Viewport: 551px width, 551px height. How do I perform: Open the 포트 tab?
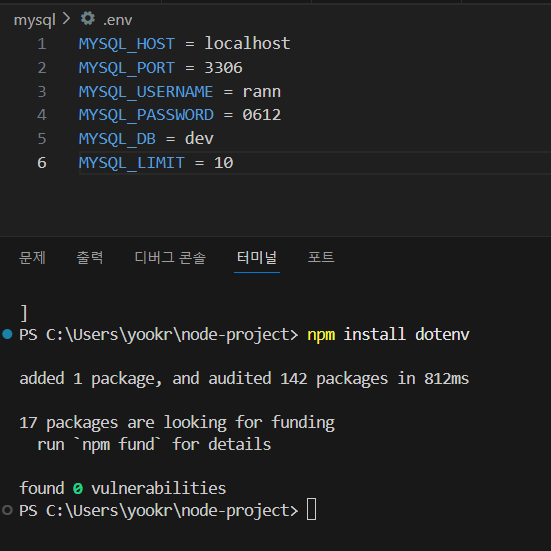(321, 258)
